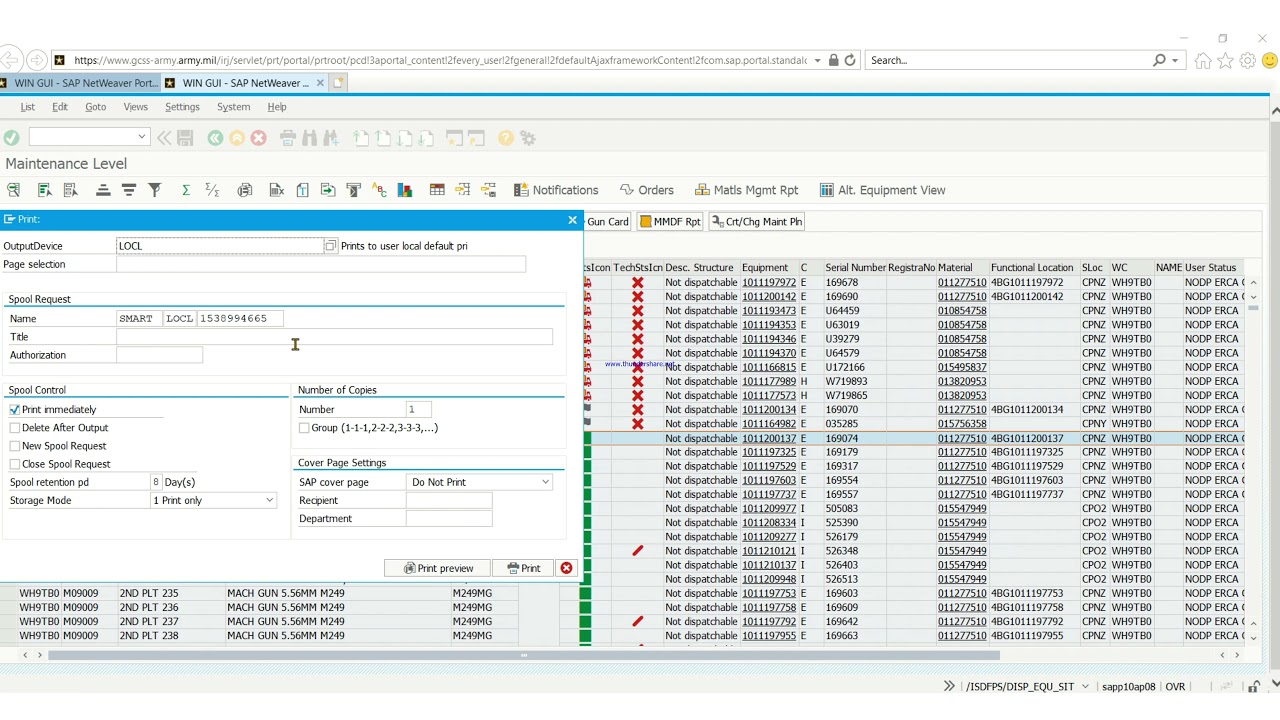Open the Goto menu
This screenshot has width=1280, height=720.
(x=95, y=107)
